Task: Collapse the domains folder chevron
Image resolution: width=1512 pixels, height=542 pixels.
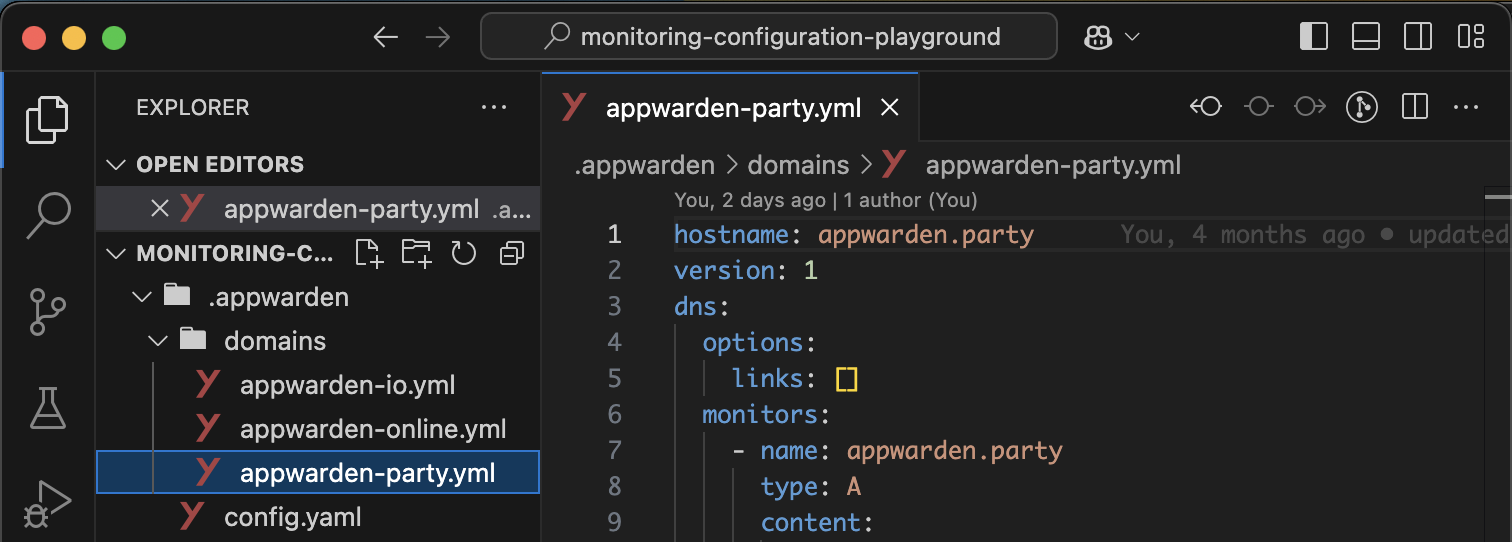Action: (x=158, y=341)
